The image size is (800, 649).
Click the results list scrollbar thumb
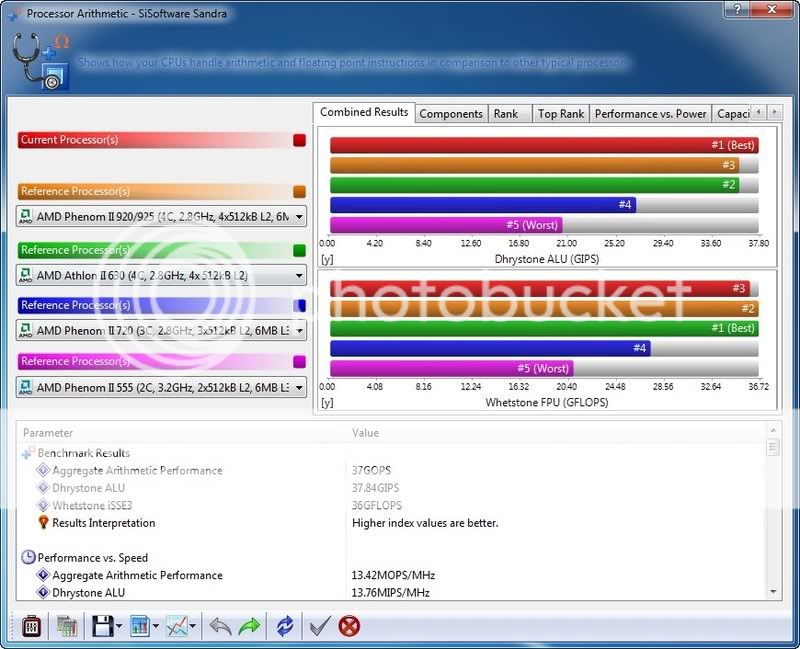773,447
